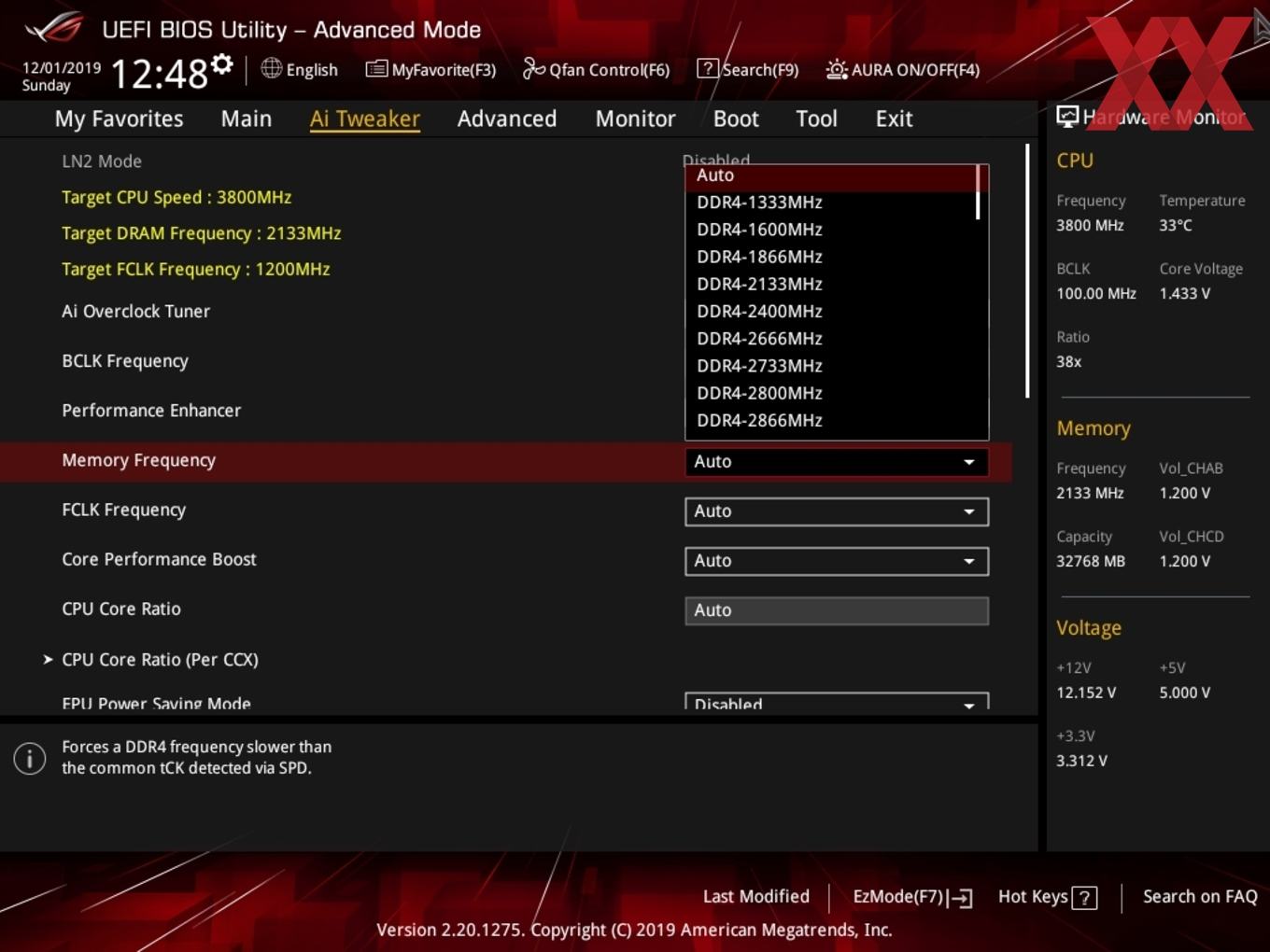
Task: Open clock settings gear icon
Action: 222,63
